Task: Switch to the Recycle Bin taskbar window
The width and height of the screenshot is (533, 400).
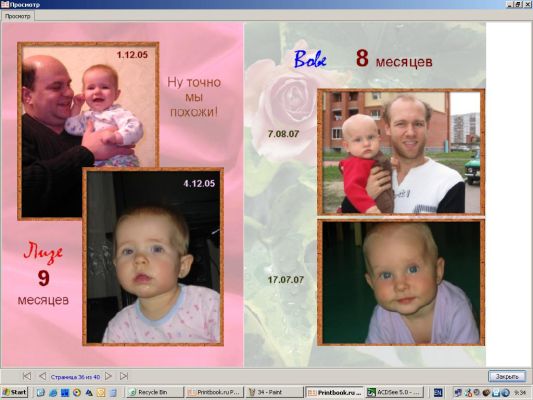Action: click(154, 393)
